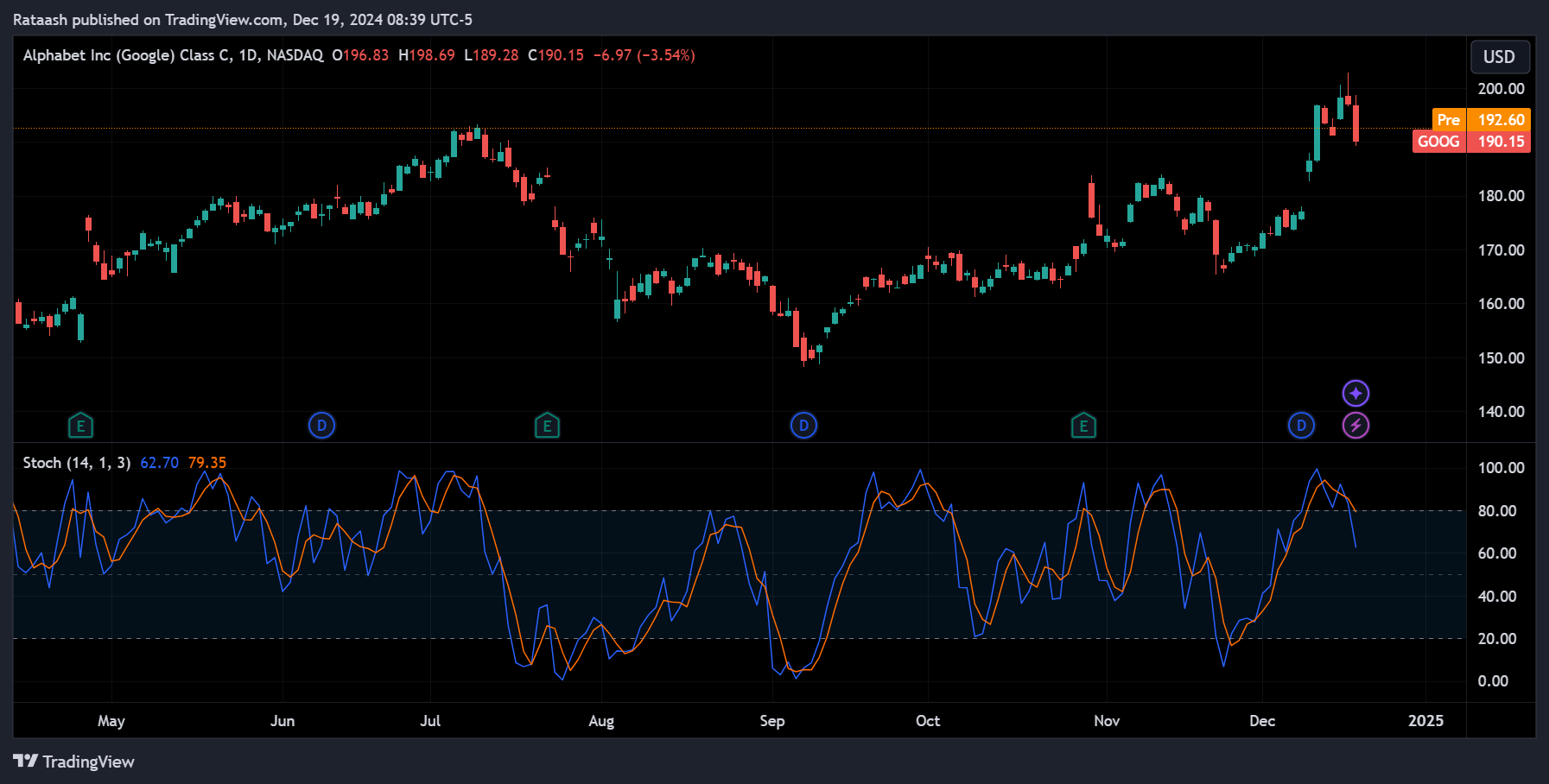This screenshot has height=784, width=1549.
Task: Click the 180.00 price axis label
Action: point(1501,196)
